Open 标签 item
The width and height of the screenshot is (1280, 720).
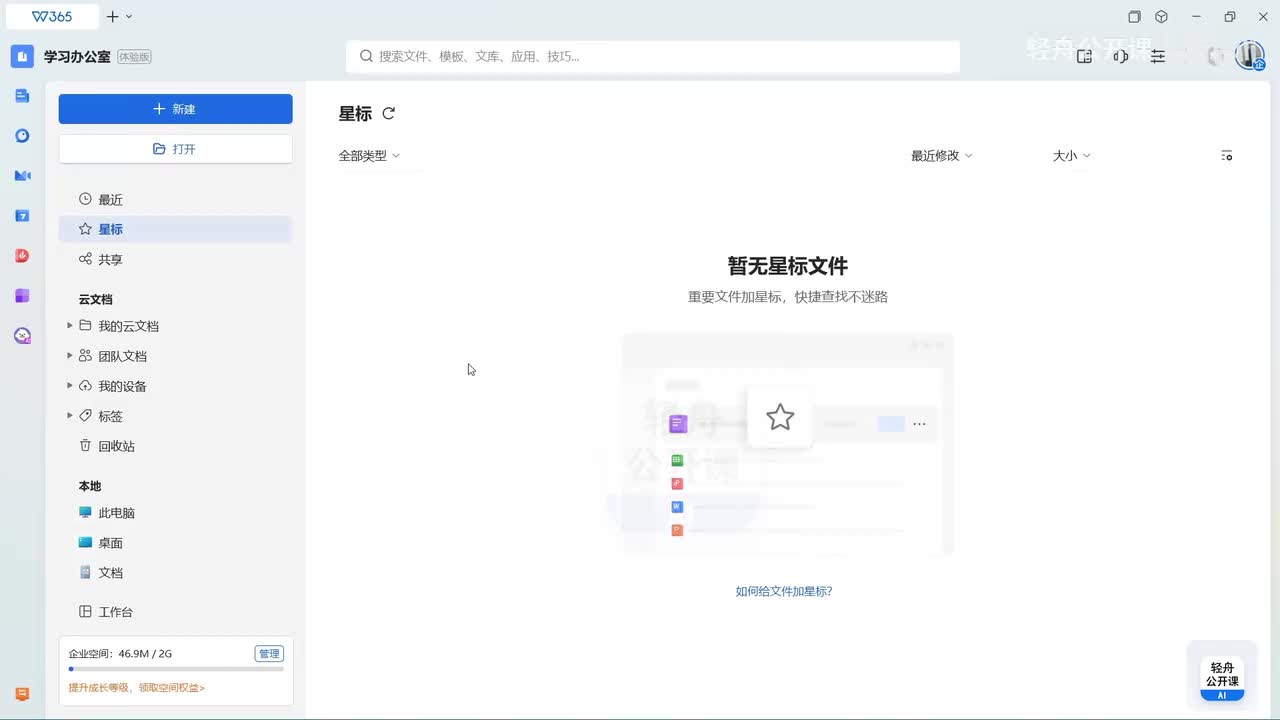pos(110,416)
